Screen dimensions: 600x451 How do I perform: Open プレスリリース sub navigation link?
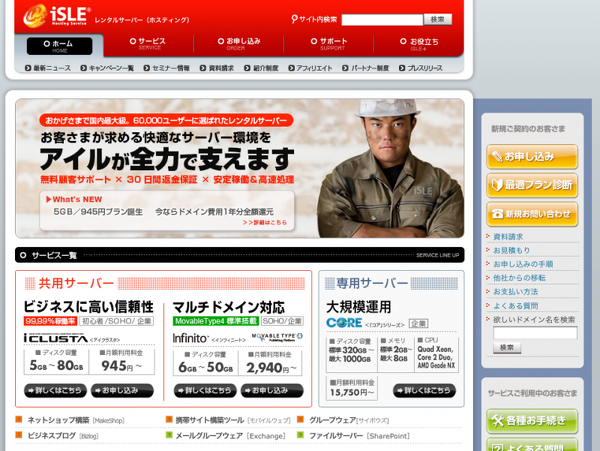[421, 68]
